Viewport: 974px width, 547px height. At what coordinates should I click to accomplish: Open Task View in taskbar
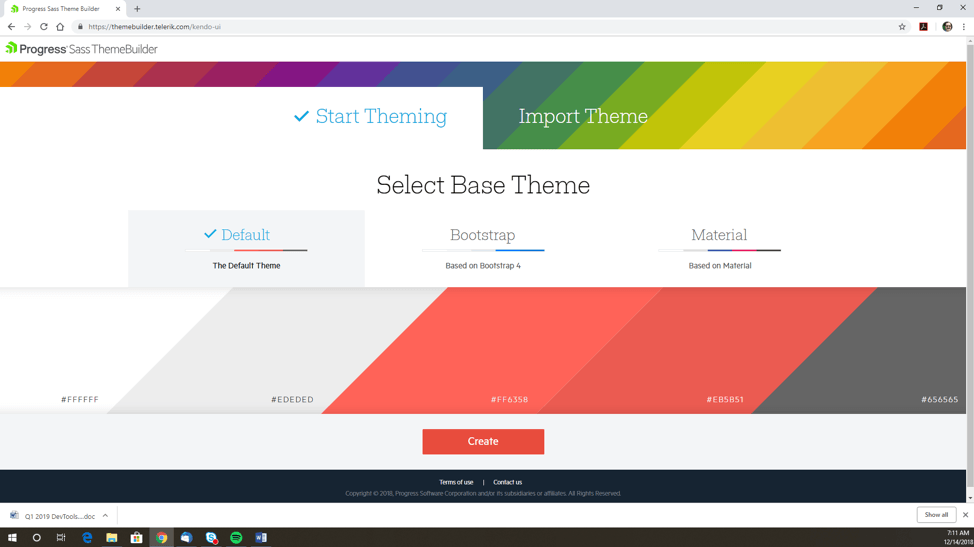point(61,538)
